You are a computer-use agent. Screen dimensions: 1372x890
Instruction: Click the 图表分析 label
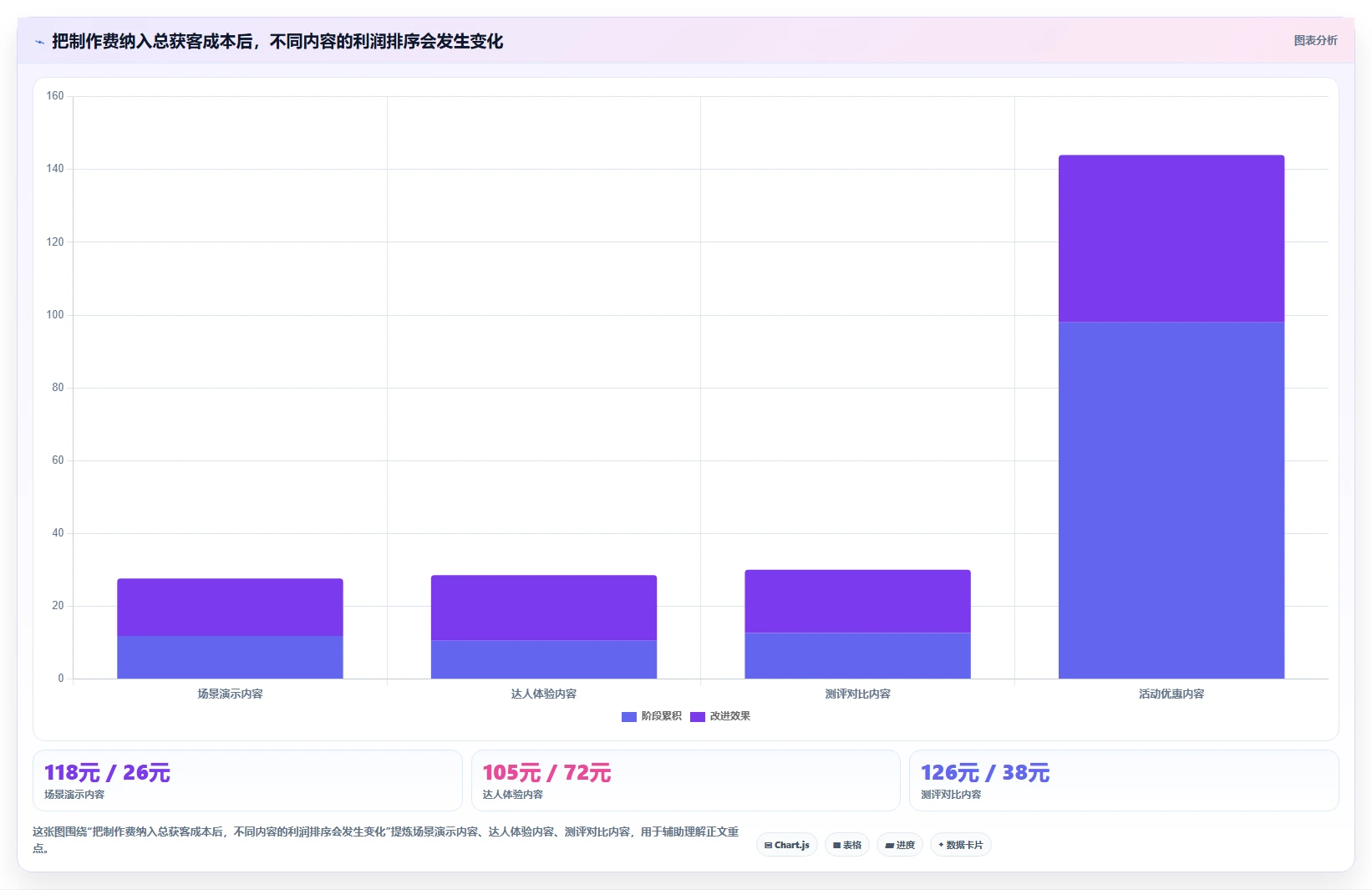pos(1315,40)
